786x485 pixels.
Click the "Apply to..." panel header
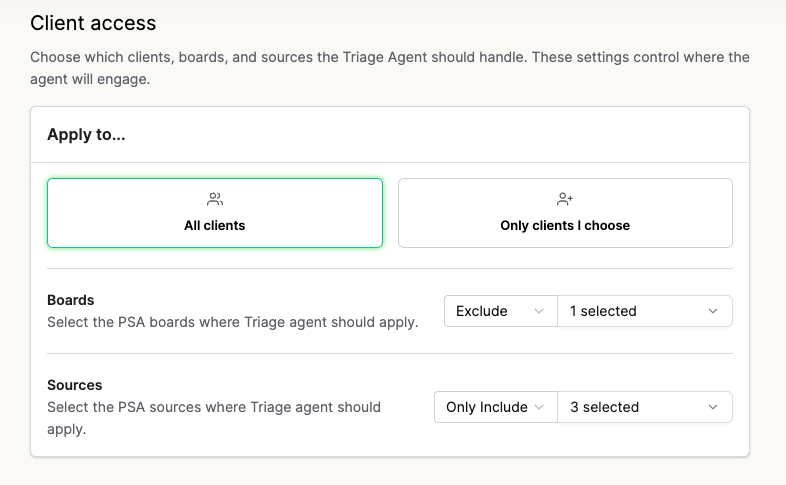(86, 134)
